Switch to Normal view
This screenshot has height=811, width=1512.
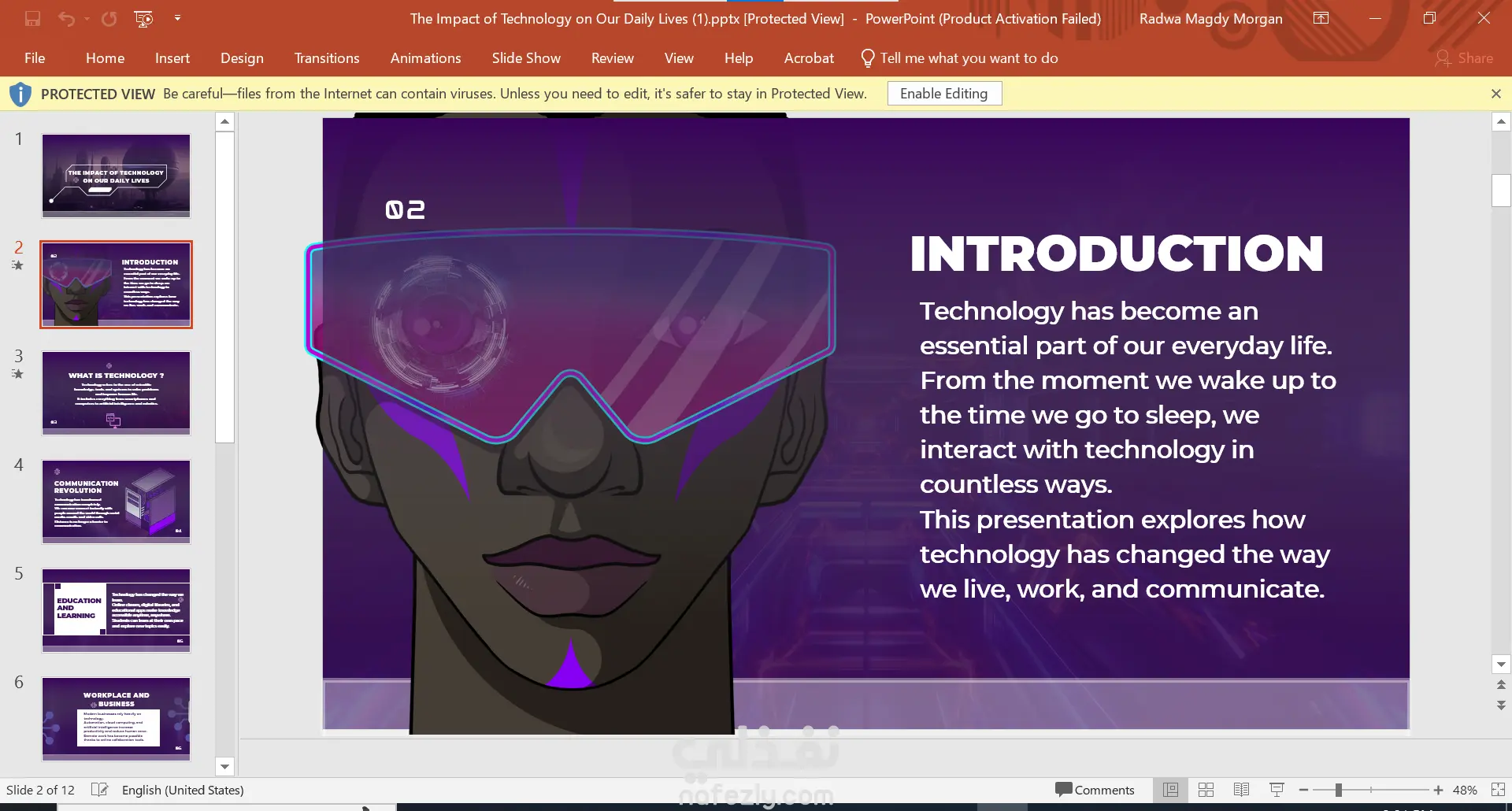(x=1170, y=790)
